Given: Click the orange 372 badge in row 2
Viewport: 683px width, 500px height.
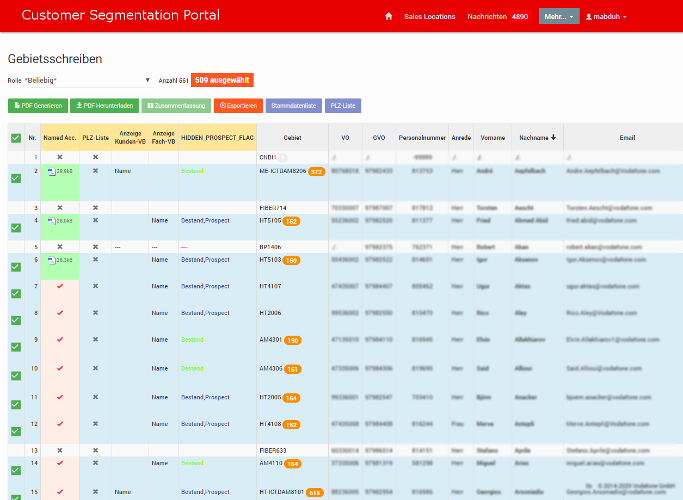Looking at the screenshot, I should pos(316,172).
